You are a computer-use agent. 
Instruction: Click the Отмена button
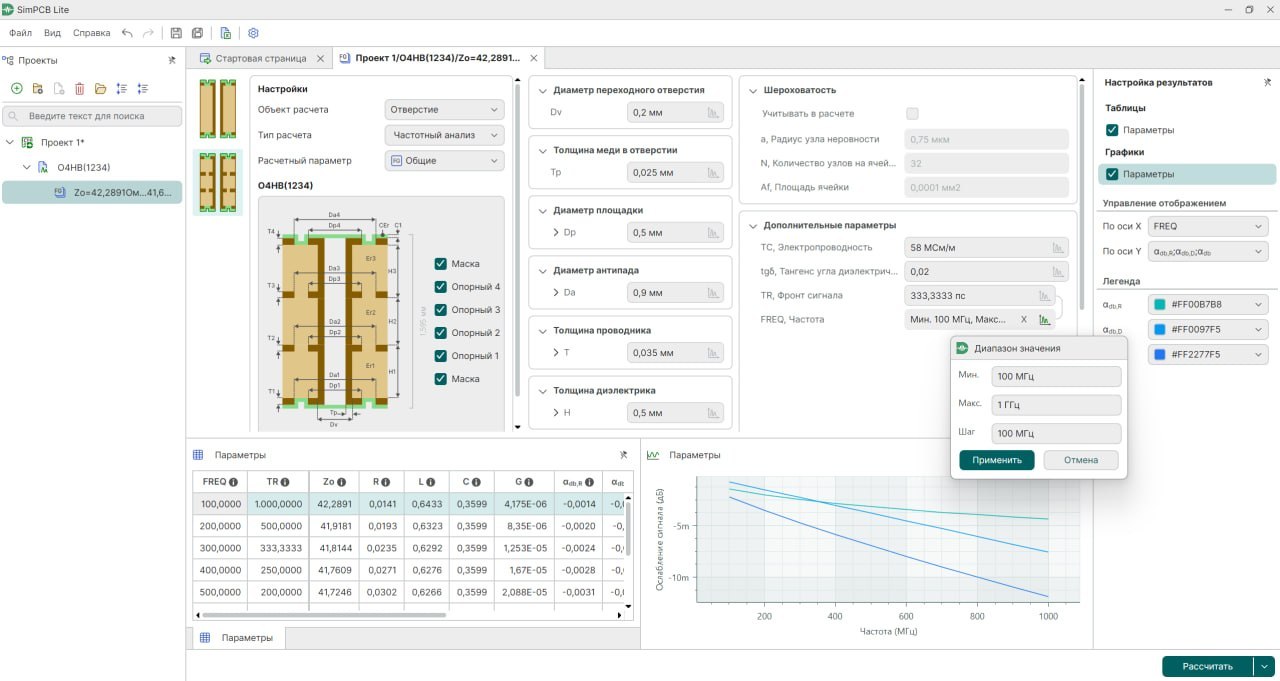1081,460
